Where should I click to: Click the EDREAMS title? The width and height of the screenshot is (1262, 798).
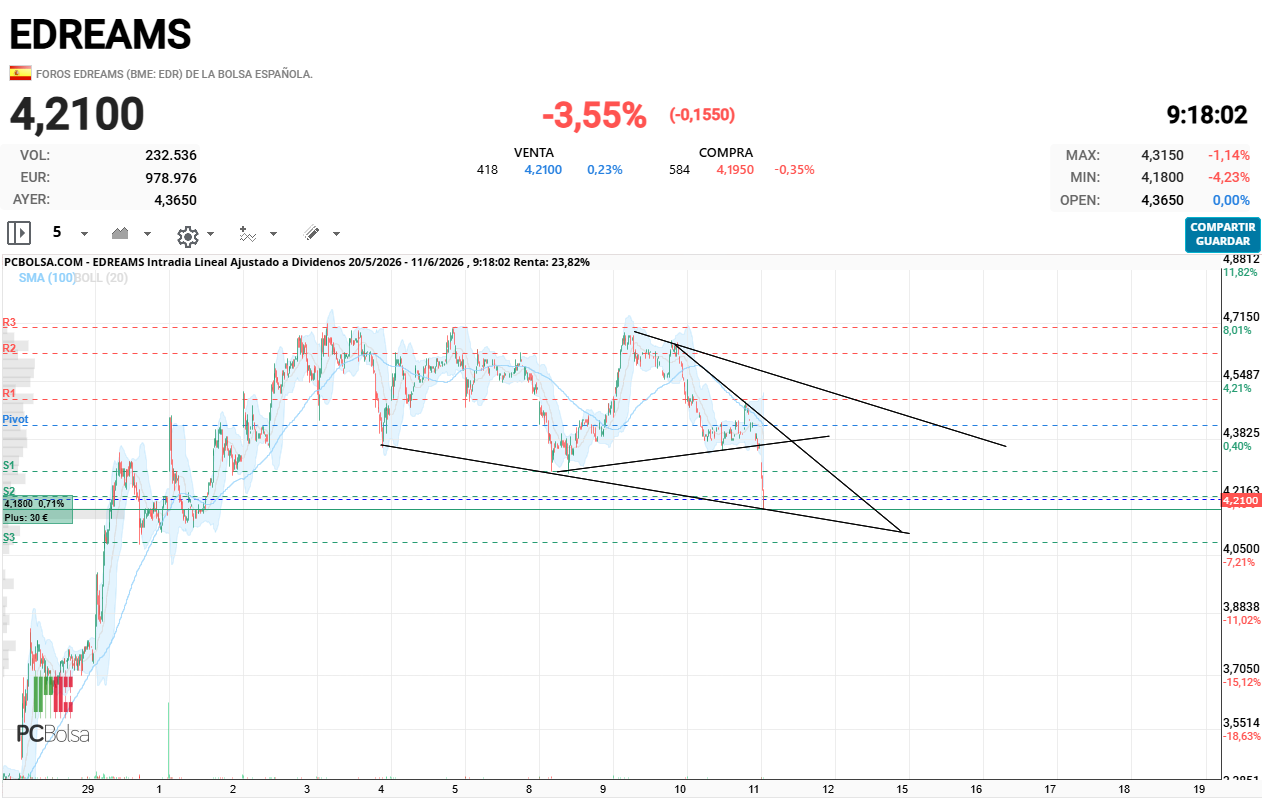100,35
